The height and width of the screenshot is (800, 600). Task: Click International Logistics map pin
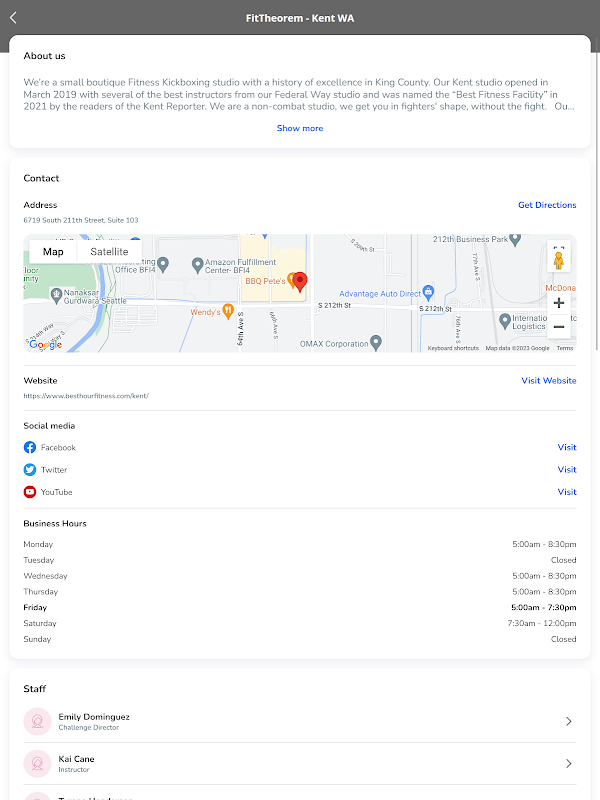(x=505, y=321)
